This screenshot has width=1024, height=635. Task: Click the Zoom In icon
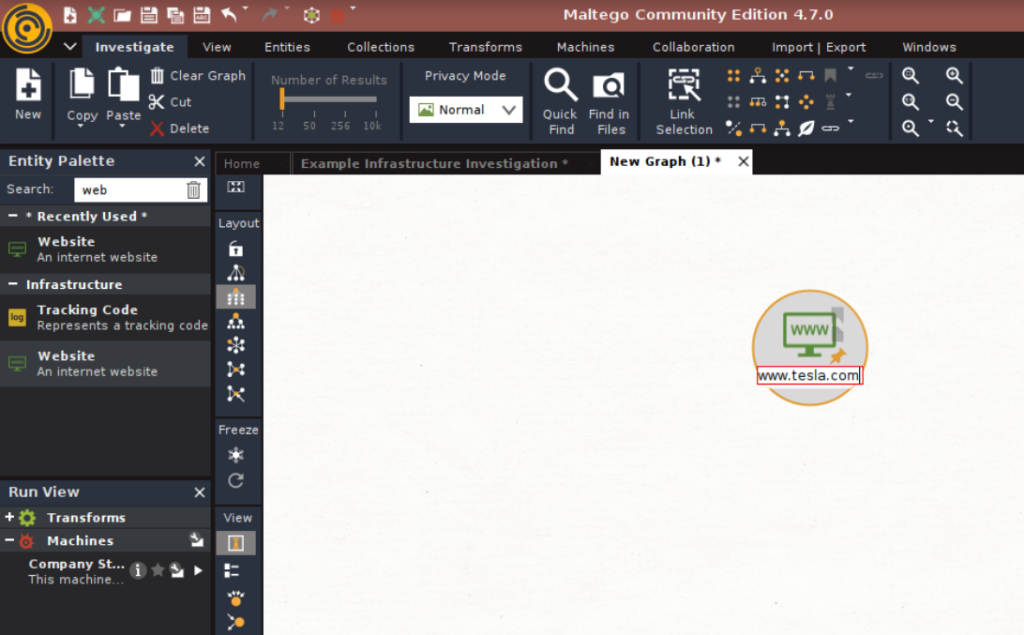pos(954,76)
